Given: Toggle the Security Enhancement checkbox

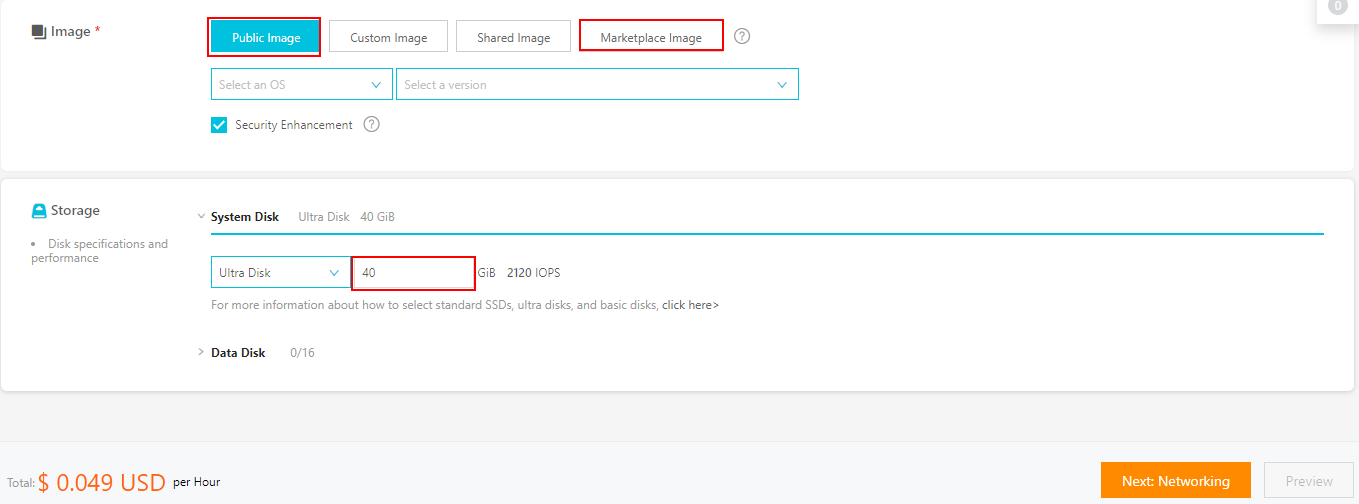Looking at the screenshot, I should coord(220,125).
